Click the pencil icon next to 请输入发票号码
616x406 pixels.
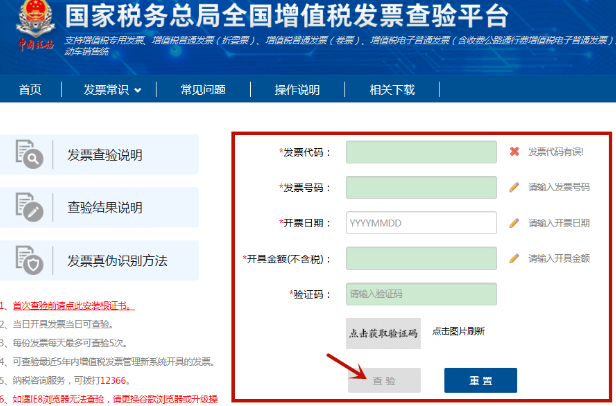[x=514, y=187]
